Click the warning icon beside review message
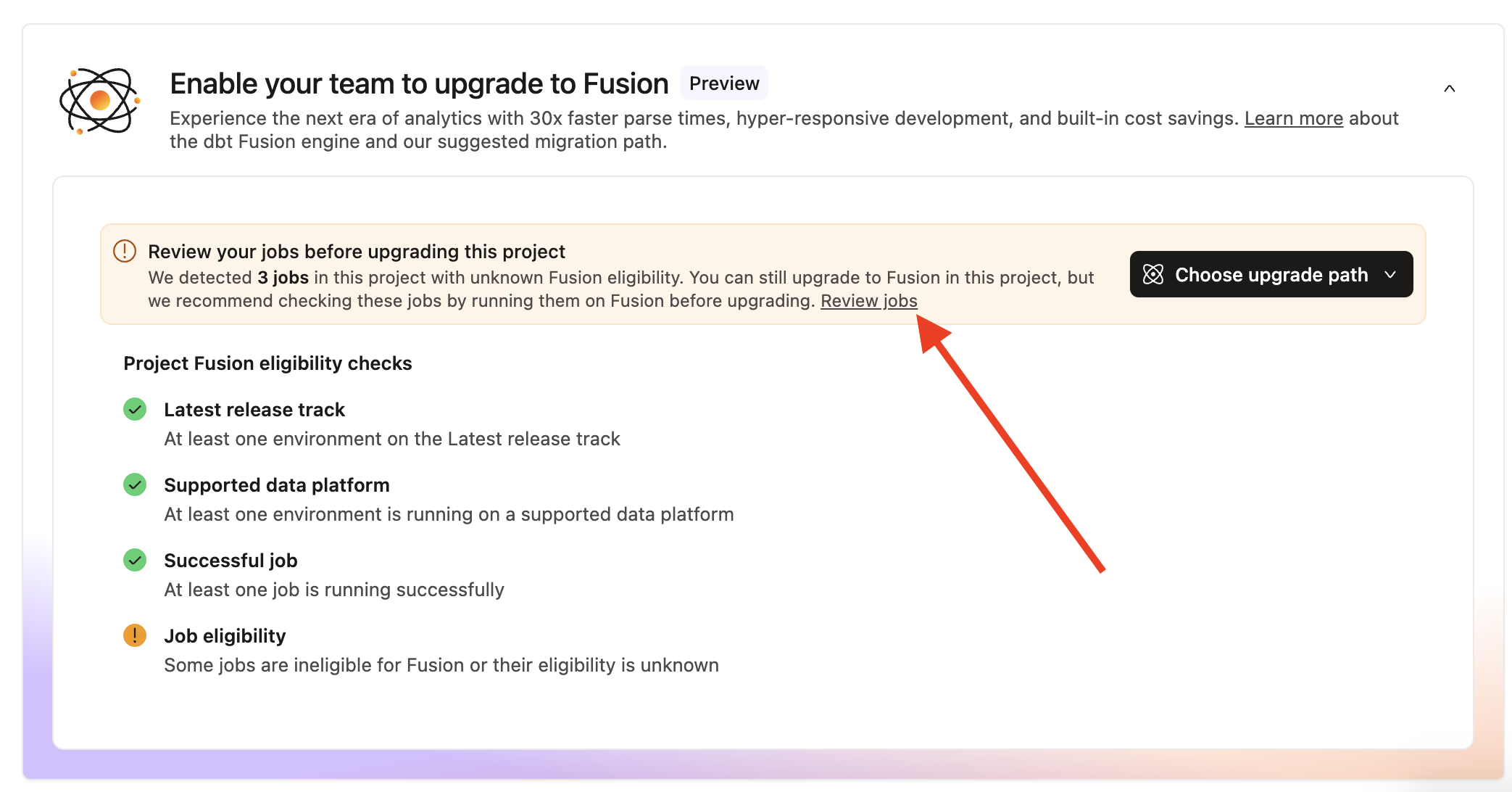Screen dimensions: 1512x792 point(125,250)
